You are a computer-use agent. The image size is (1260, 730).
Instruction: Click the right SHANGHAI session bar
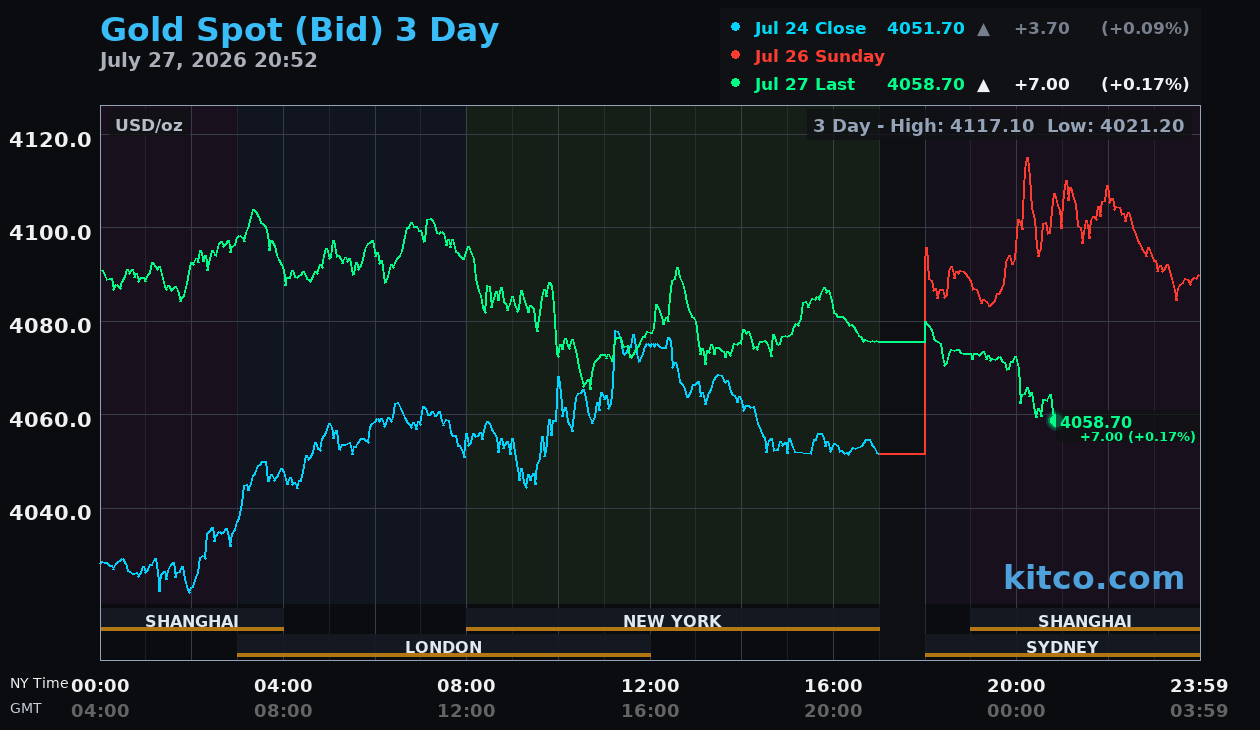(x=1085, y=620)
